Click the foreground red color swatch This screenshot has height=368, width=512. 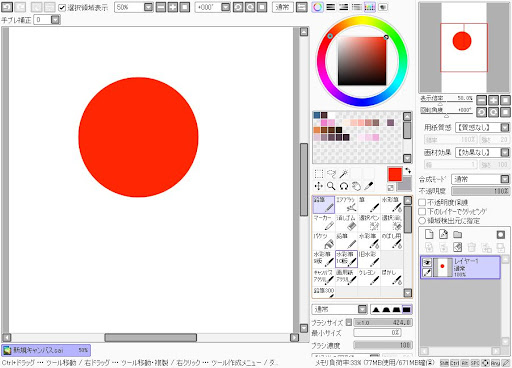click(x=395, y=174)
